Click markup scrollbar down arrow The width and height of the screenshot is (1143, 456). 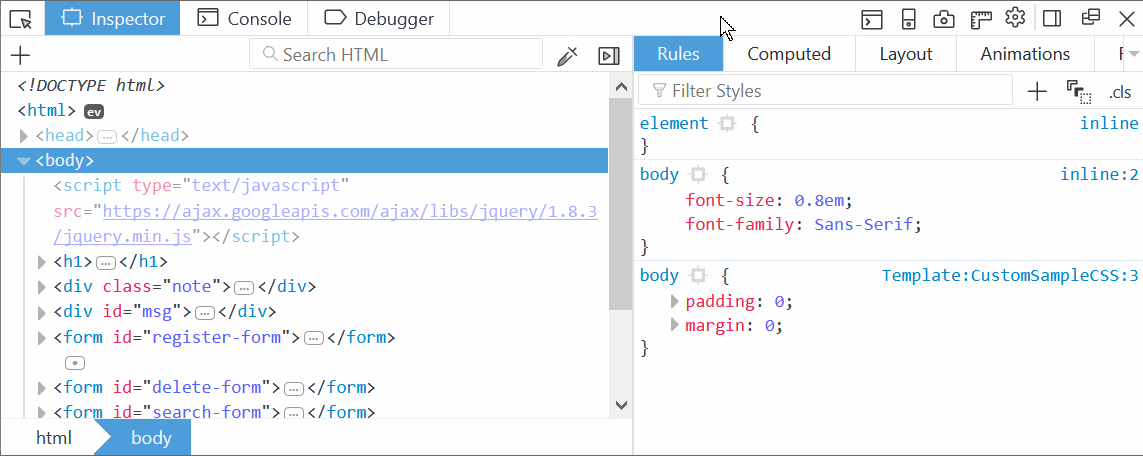tap(621, 405)
